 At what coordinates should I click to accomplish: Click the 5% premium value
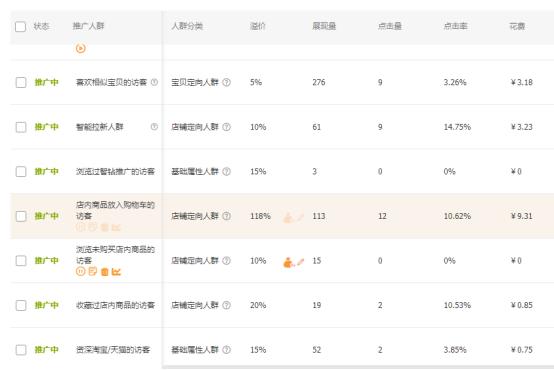point(256,82)
